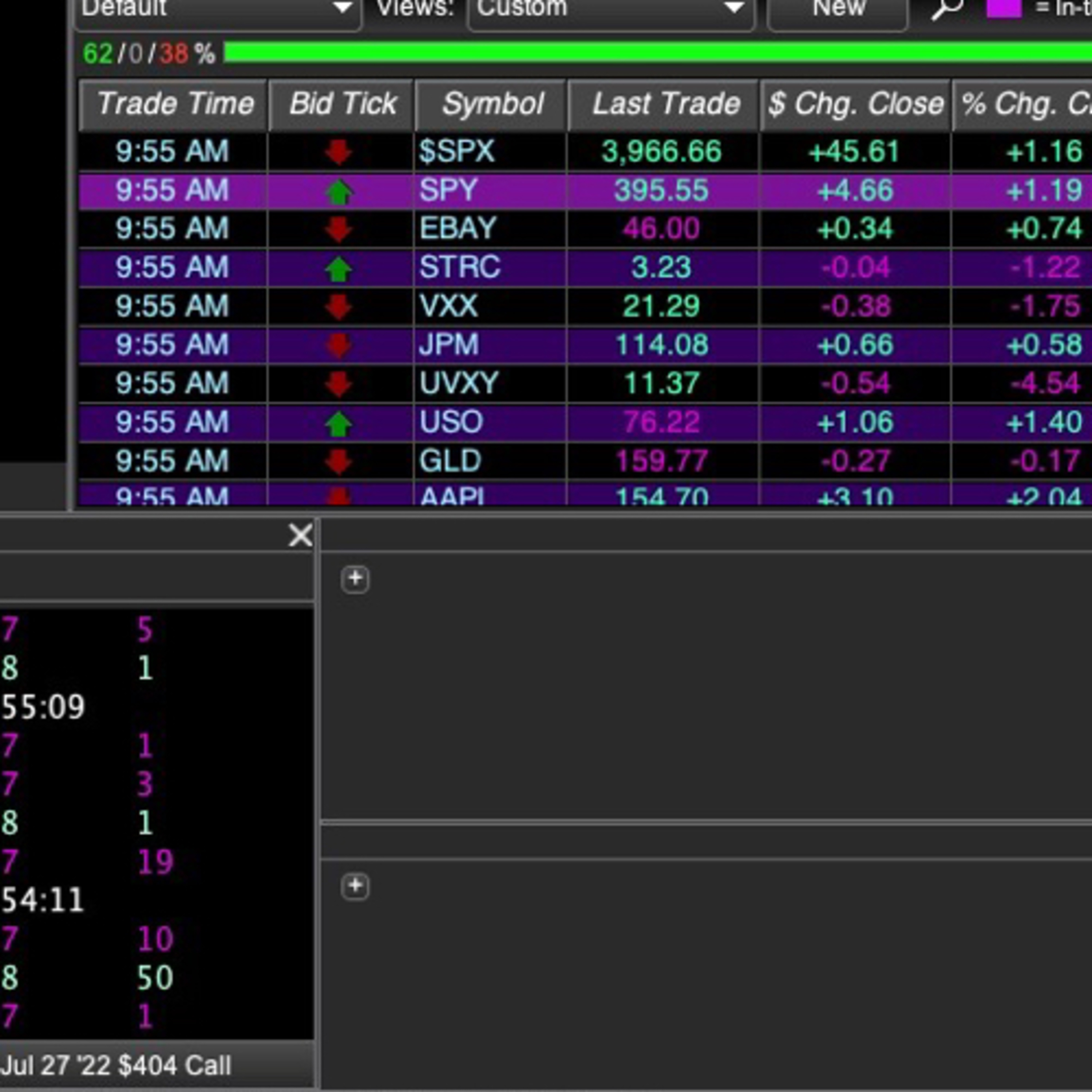Expand the upper empty panel with plus icon

pyautogui.click(x=355, y=579)
